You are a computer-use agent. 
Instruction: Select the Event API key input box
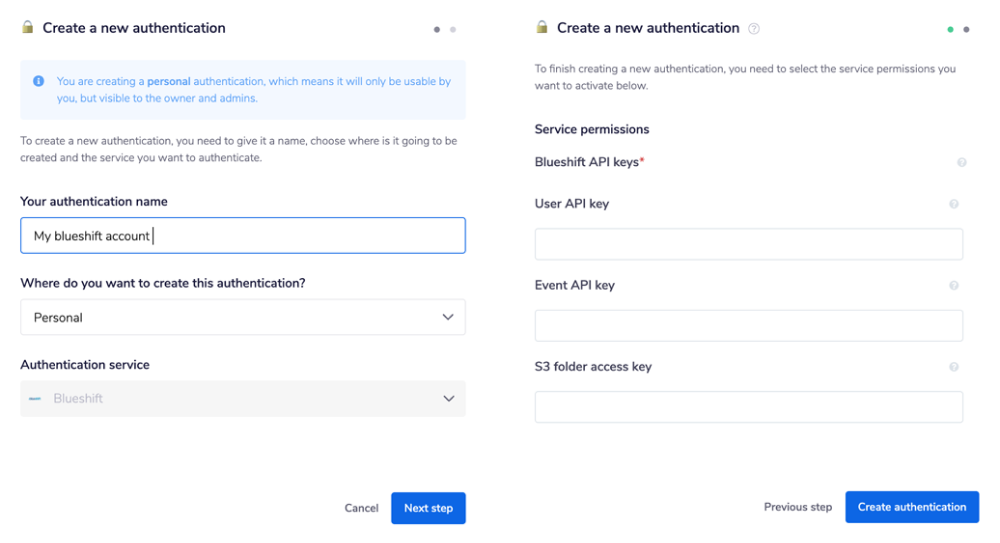pos(748,326)
